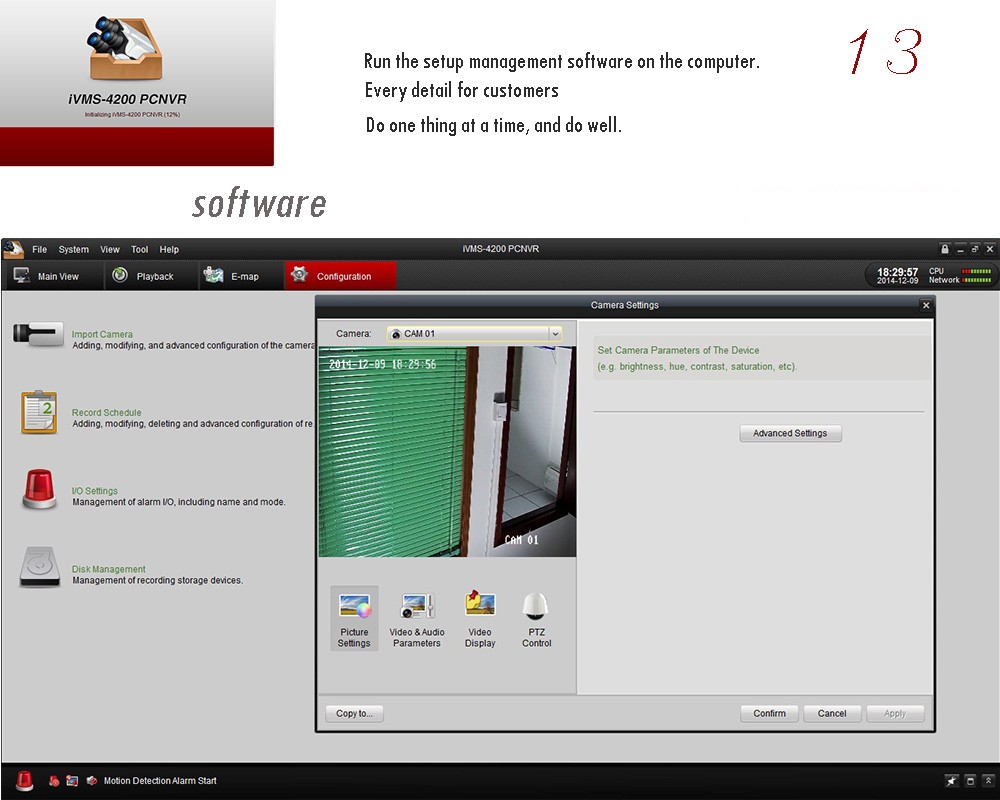
Task: Click the Import Camera icon
Action: pyautogui.click(x=38, y=335)
